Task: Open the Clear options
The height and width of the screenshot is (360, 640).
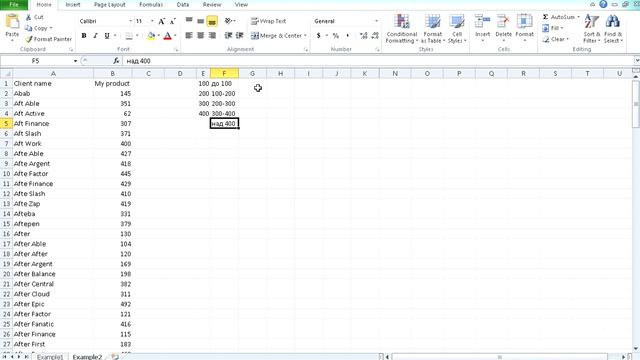Action: coord(555,39)
